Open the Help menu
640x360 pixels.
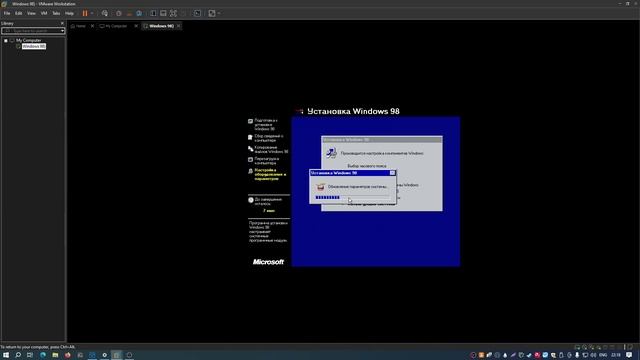pyautogui.click(x=69, y=13)
